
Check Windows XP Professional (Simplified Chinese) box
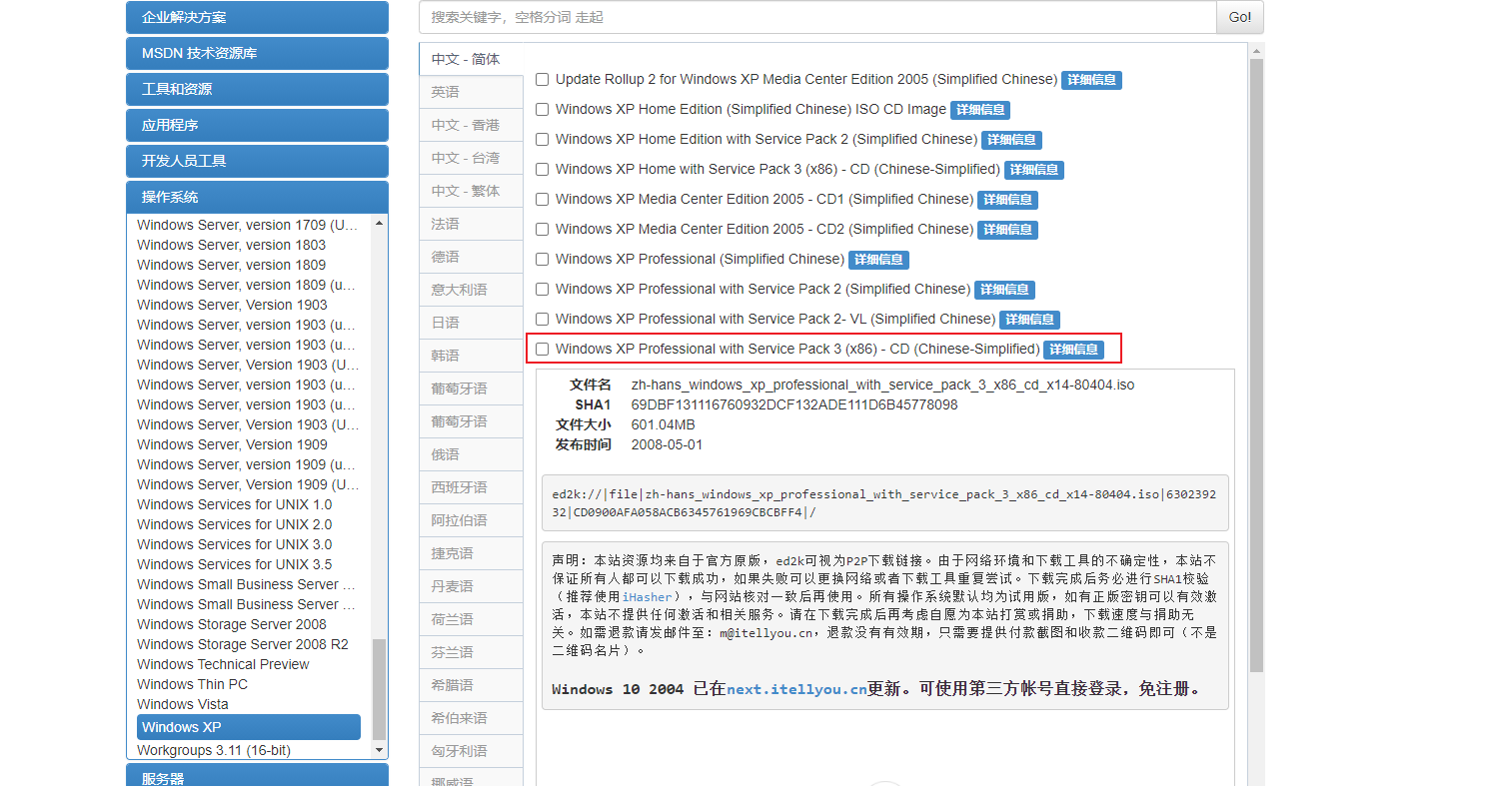[543, 260]
